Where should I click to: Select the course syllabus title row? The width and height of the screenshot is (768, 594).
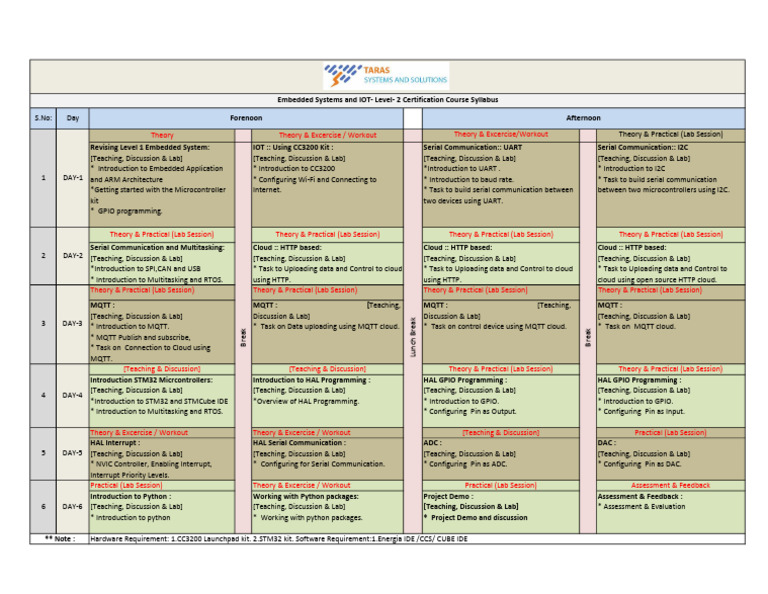[x=387, y=100]
